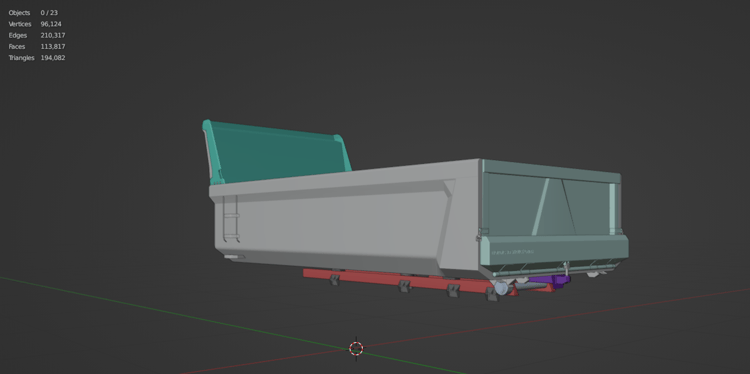Click the 3D cursor at the origin
This screenshot has width=750, height=374.
click(356, 348)
